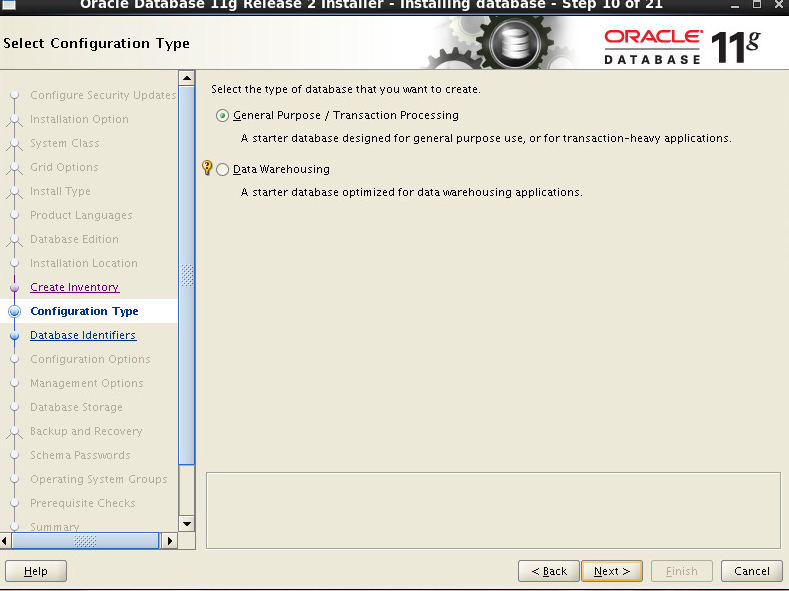The width and height of the screenshot is (789, 591).
Task: Click the Configuration Options step
Action: (x=90, y=359)
